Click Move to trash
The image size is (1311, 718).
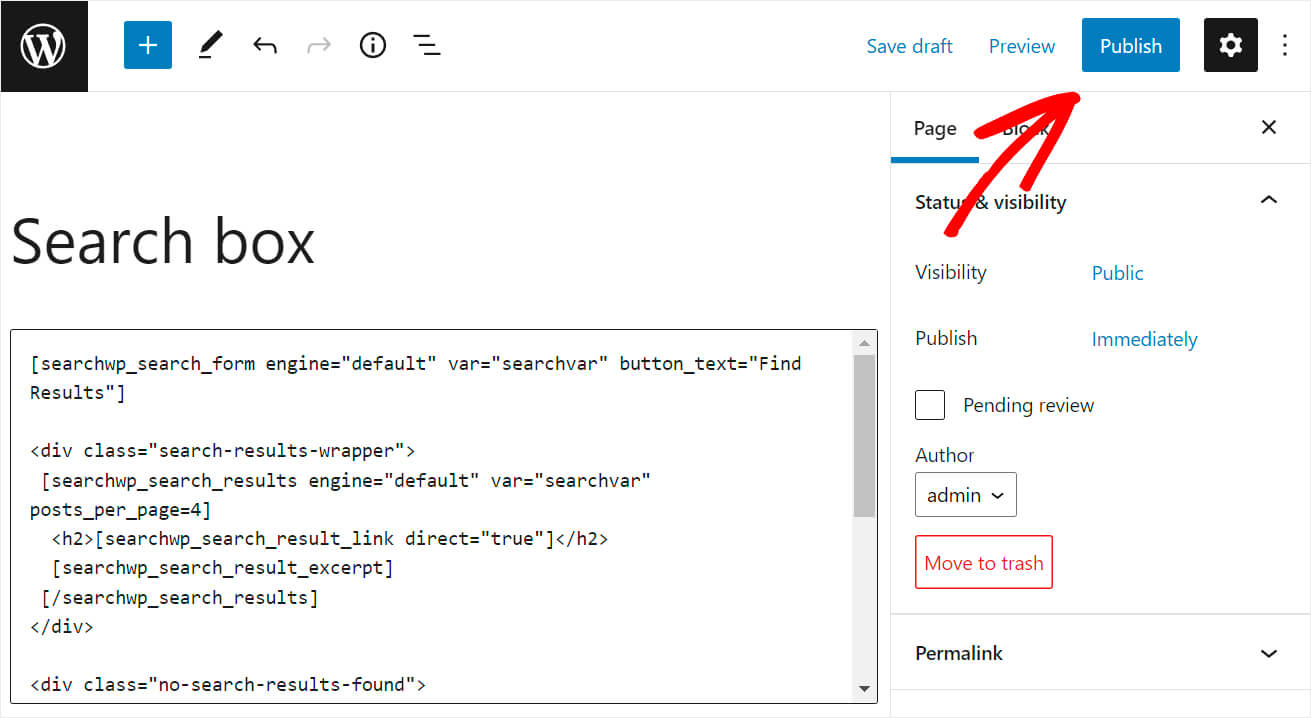click(983, 562)
